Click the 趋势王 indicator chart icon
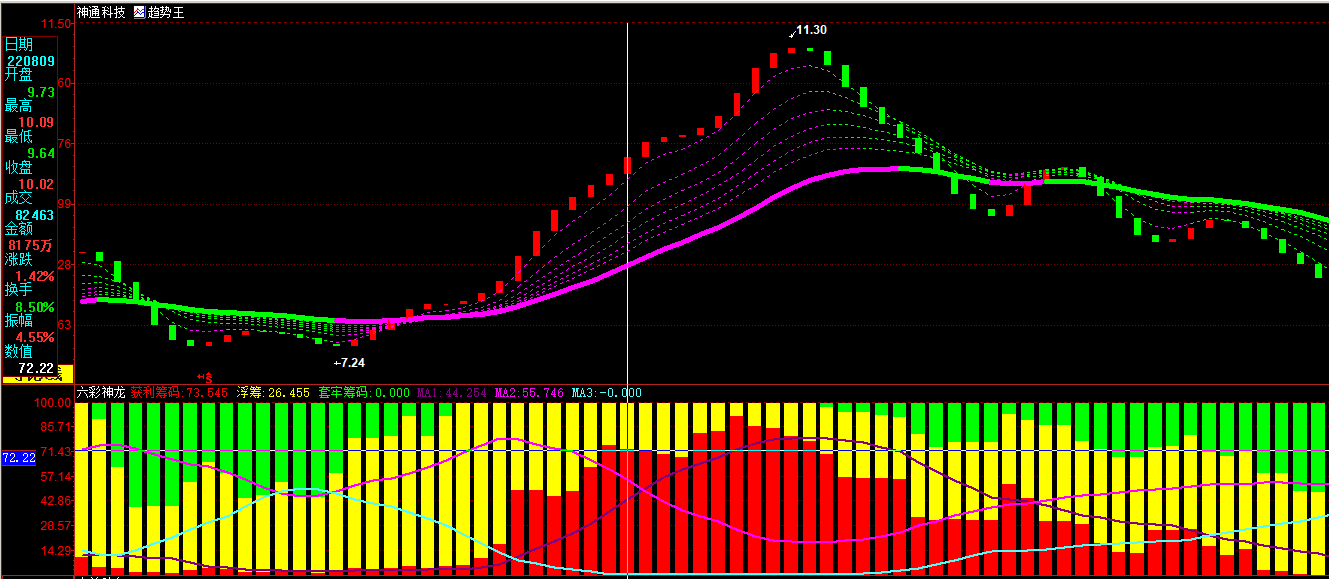This screenshot has width=1329, height=579. [x=139, y=13]
